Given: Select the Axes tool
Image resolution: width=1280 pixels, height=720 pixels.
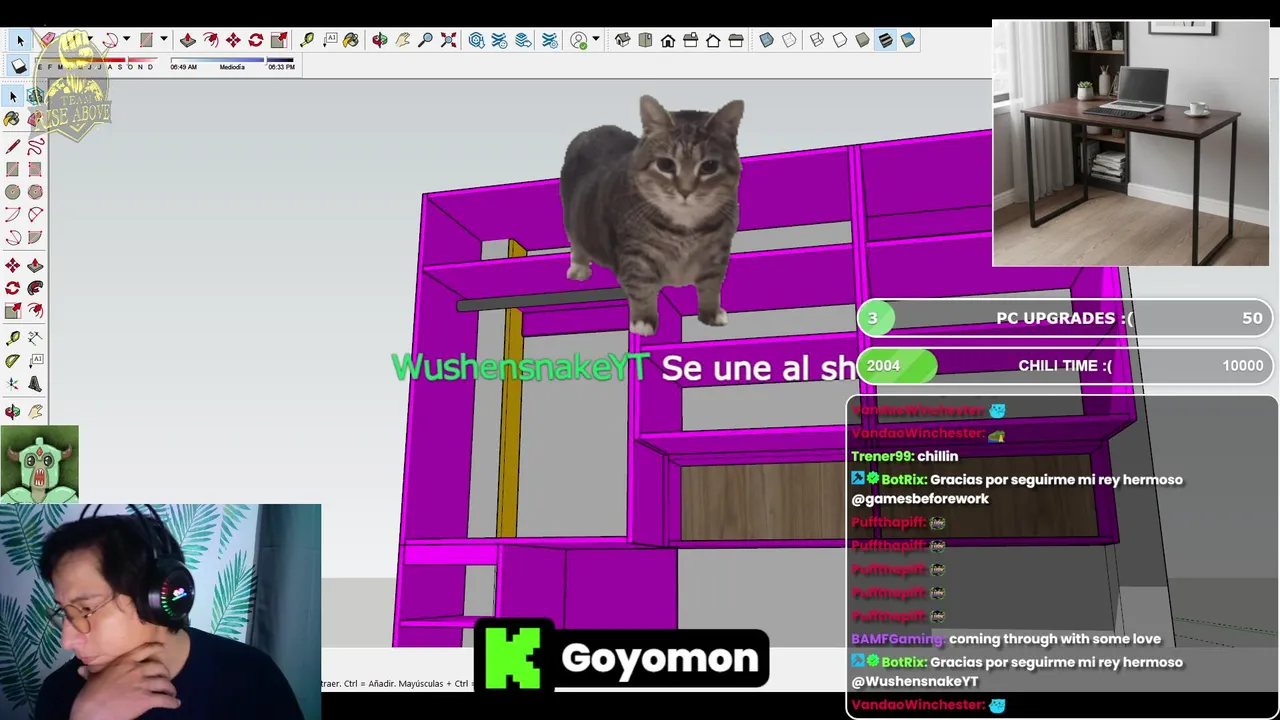Looking at the screenshot, I should coord(12,383).
